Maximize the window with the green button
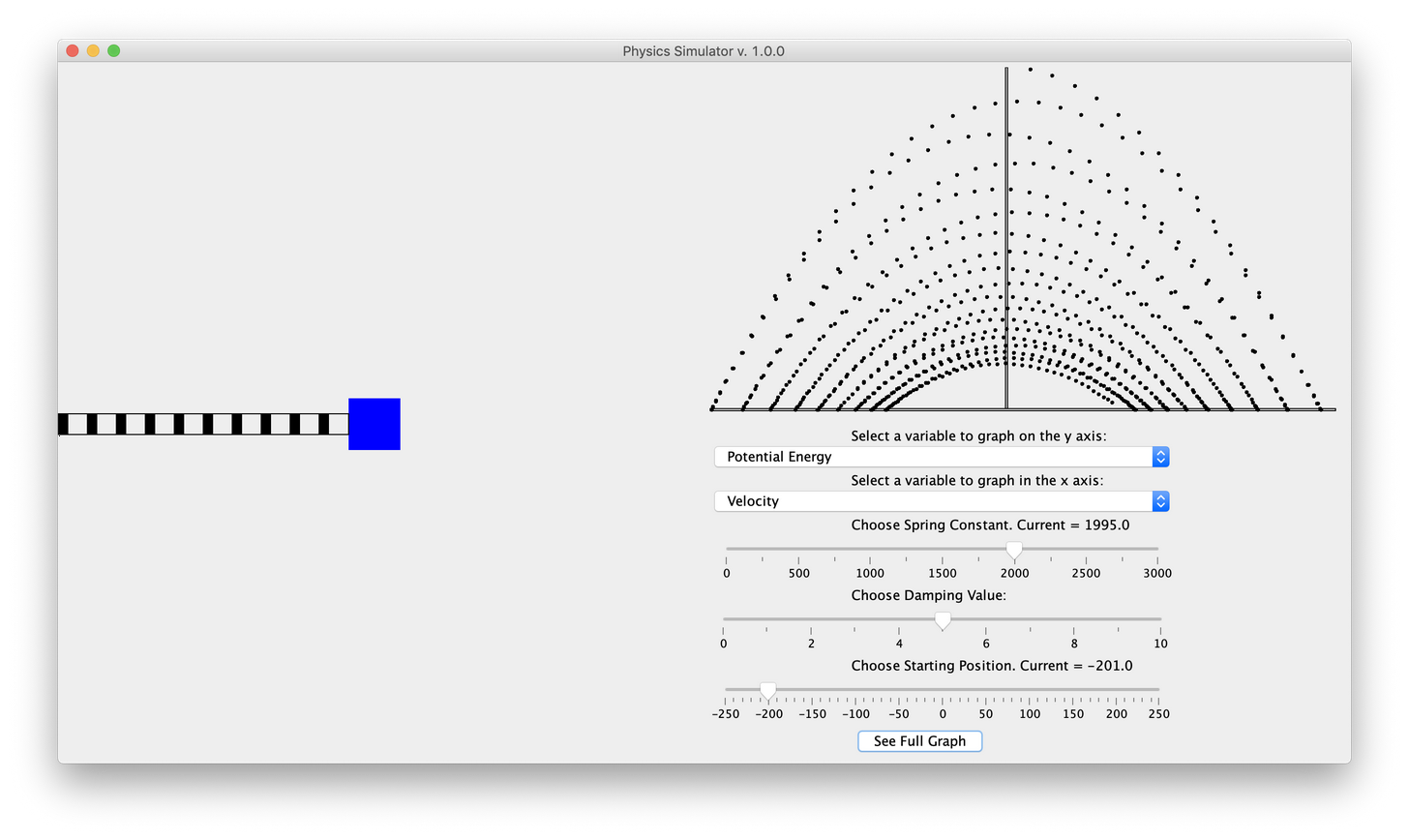 (114, 51)
